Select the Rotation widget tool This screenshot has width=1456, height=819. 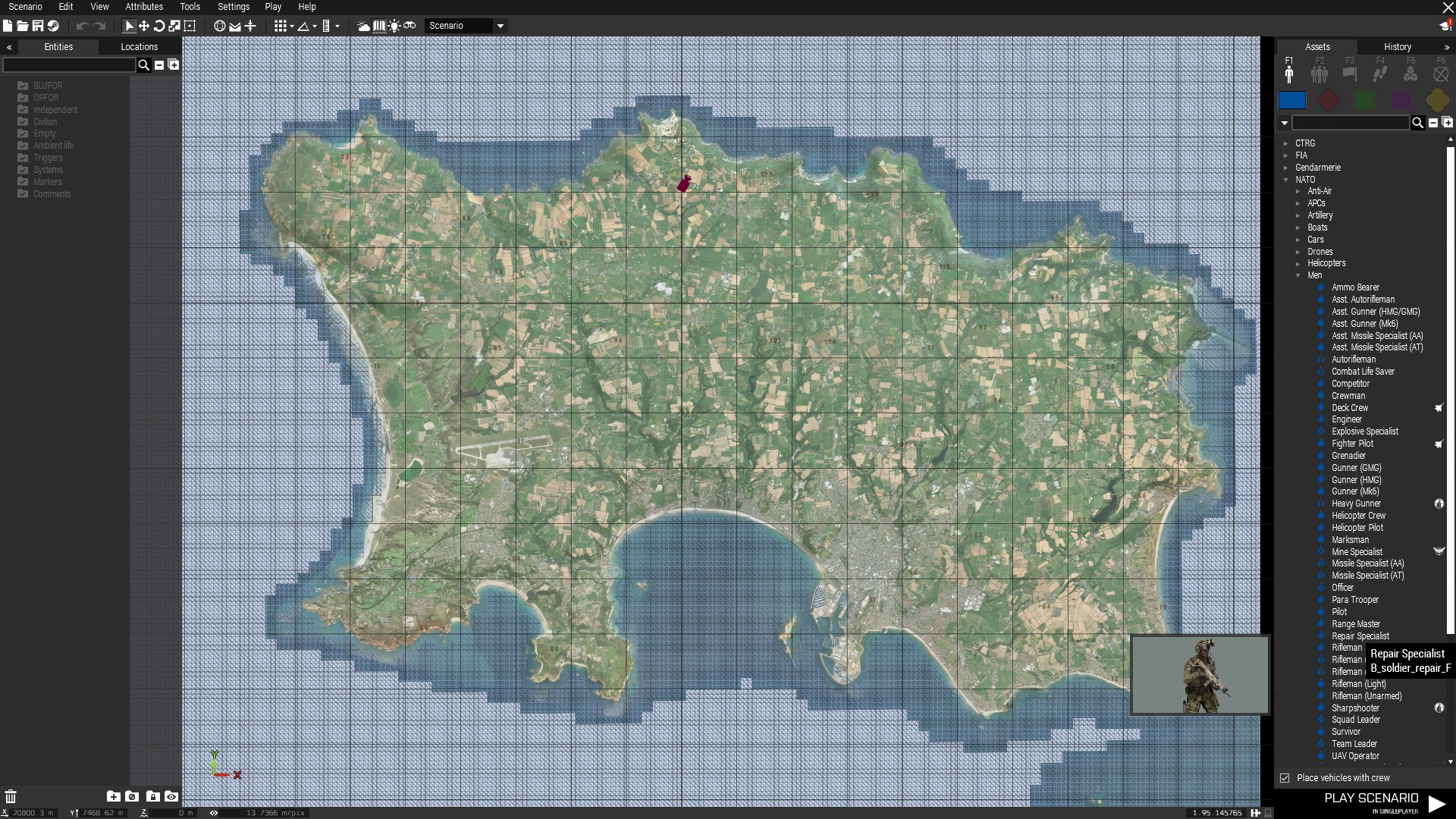coord(159,26)
